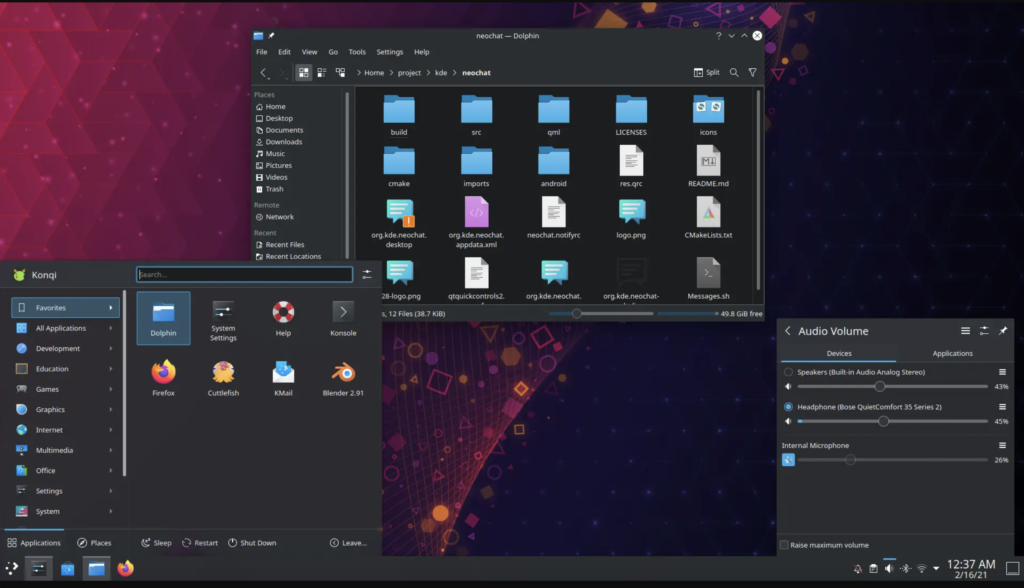Open the src folder
Viewport: 1024px width, 588px height.
477,116
